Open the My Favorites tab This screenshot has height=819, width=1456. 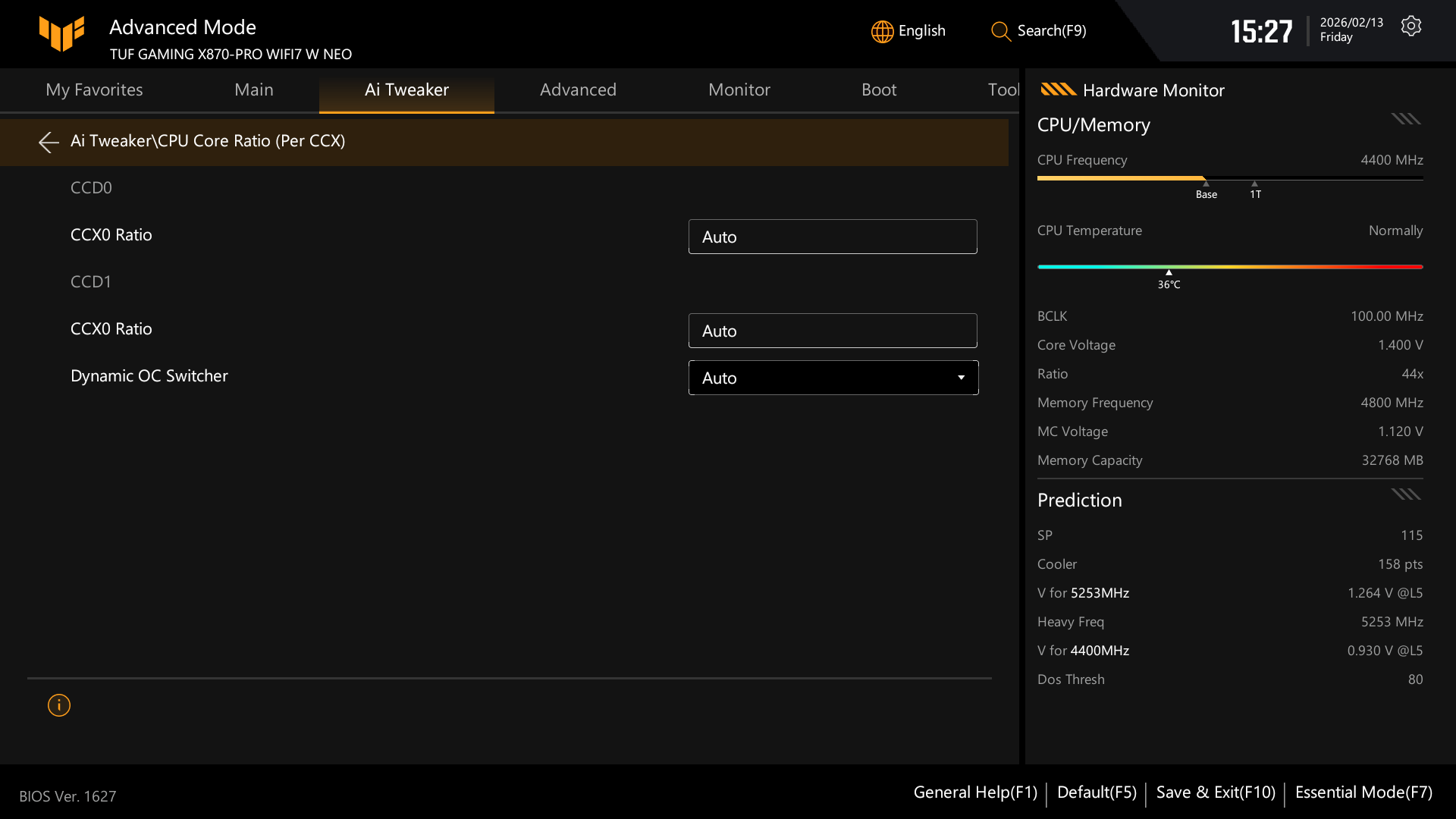[x=94, y=89]
